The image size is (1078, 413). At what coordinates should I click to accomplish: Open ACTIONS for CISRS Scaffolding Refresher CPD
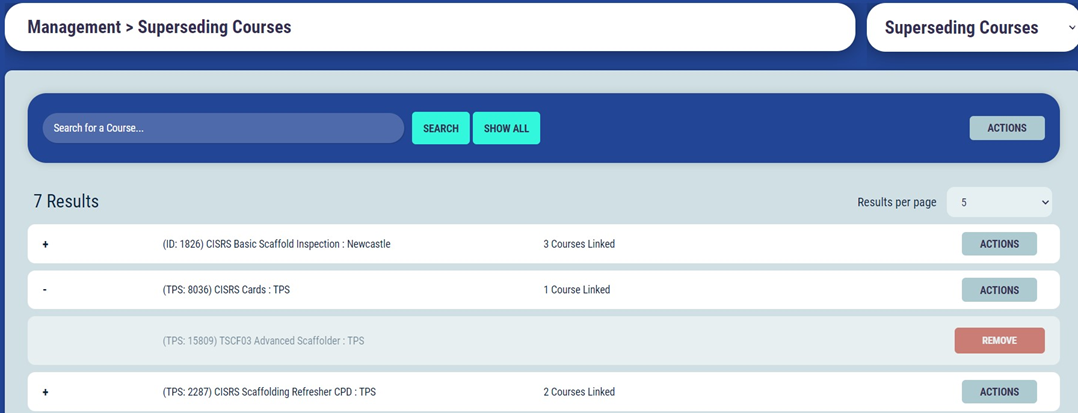click(998, 392)
